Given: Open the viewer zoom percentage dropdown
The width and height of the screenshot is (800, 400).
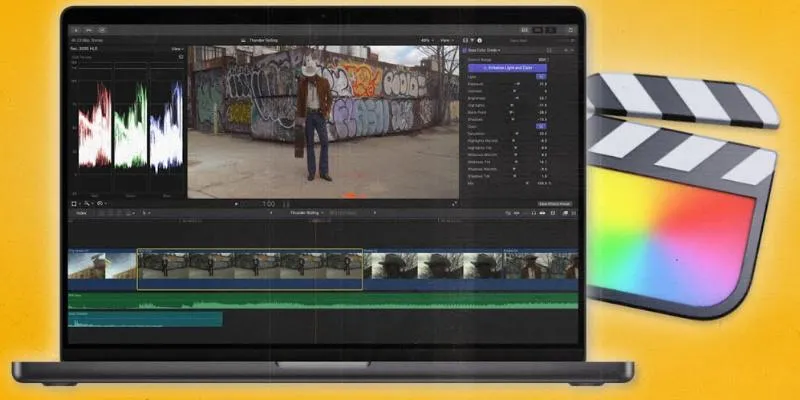Looking at the screenshot, I should 427,40.
